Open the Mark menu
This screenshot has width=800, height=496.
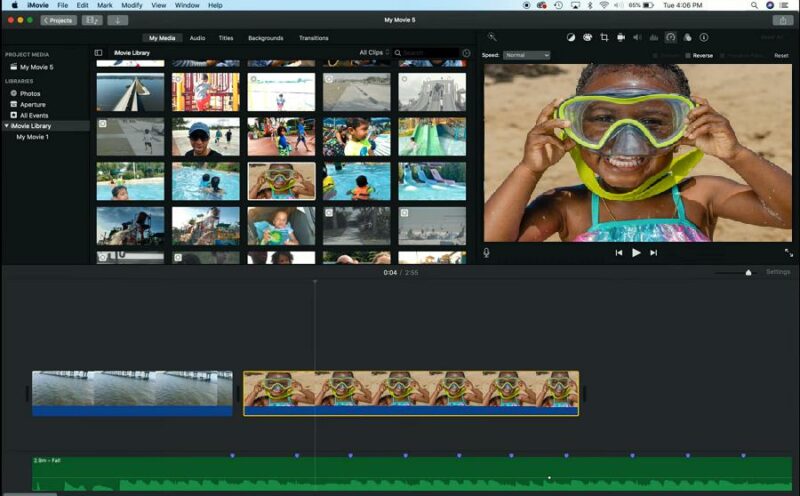tap(105, 5)
